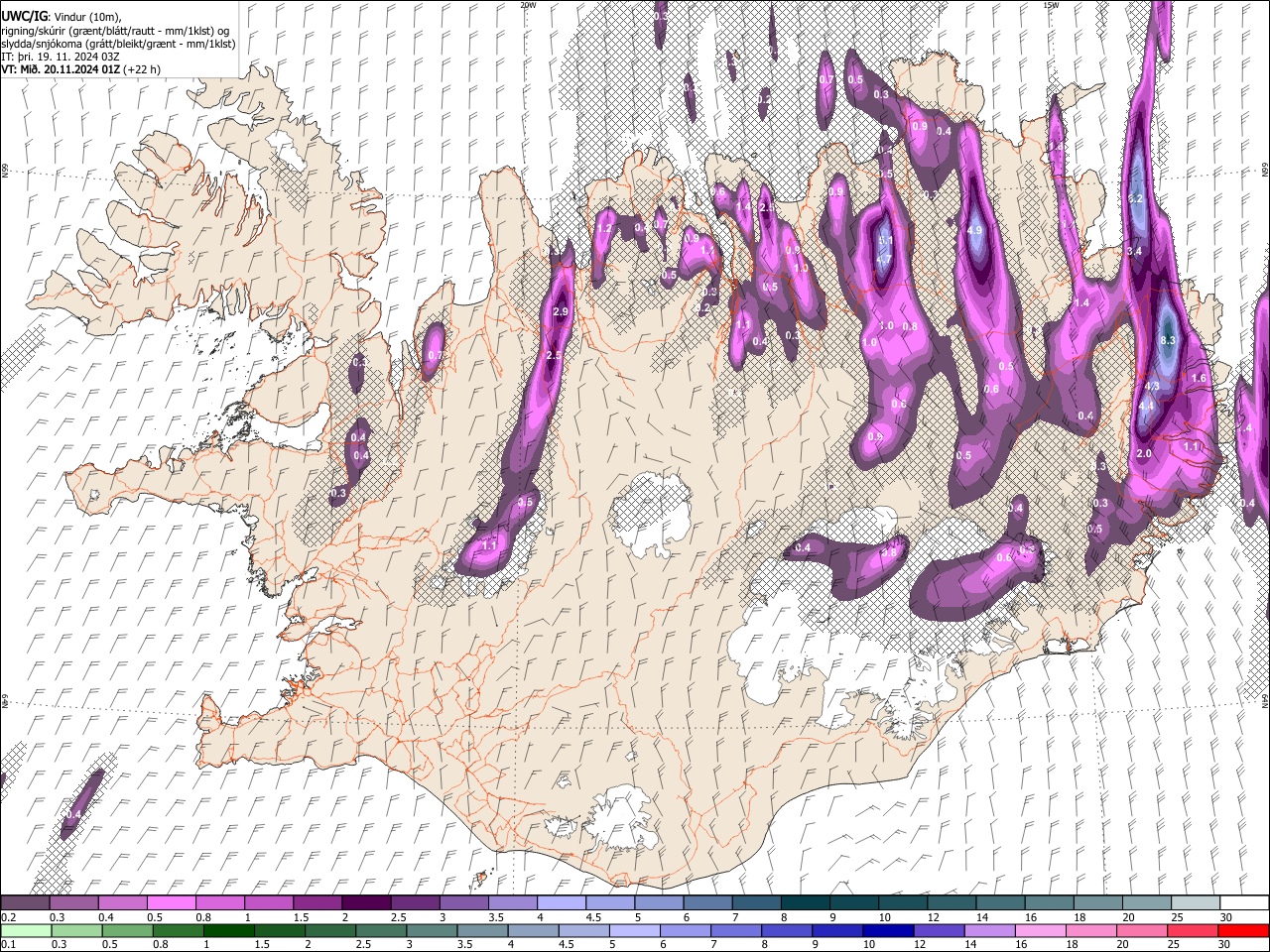
Task: Click the '0.2' label under top legend
Action: tap(8, 917)
